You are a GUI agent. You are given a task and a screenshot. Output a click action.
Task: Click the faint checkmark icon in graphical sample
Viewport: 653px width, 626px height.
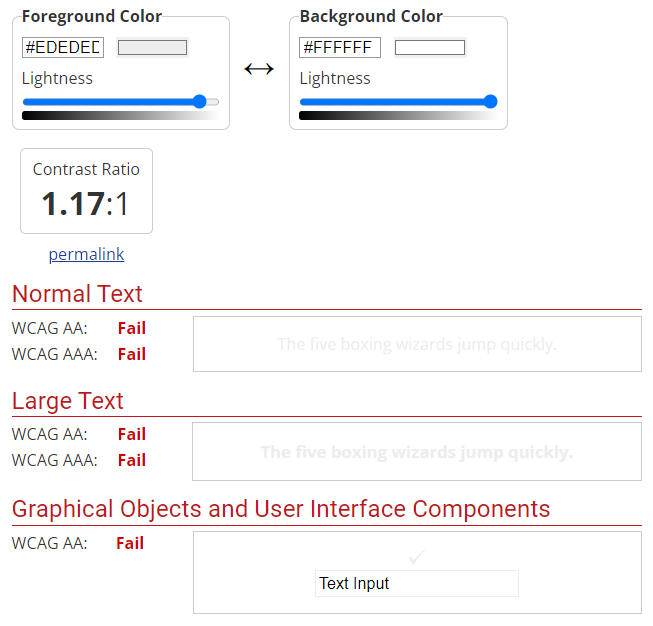tap(417, 557)
